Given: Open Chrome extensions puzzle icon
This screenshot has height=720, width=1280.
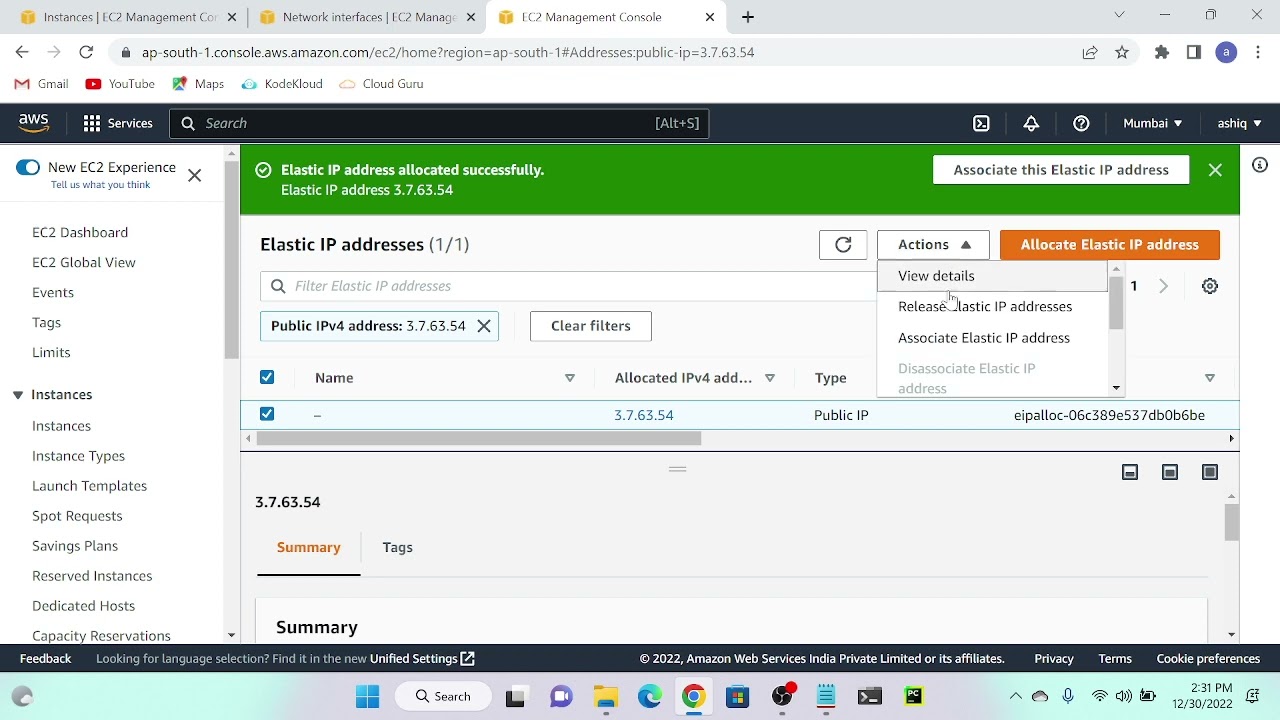Looking at the screenshot, I should 1162,52.
